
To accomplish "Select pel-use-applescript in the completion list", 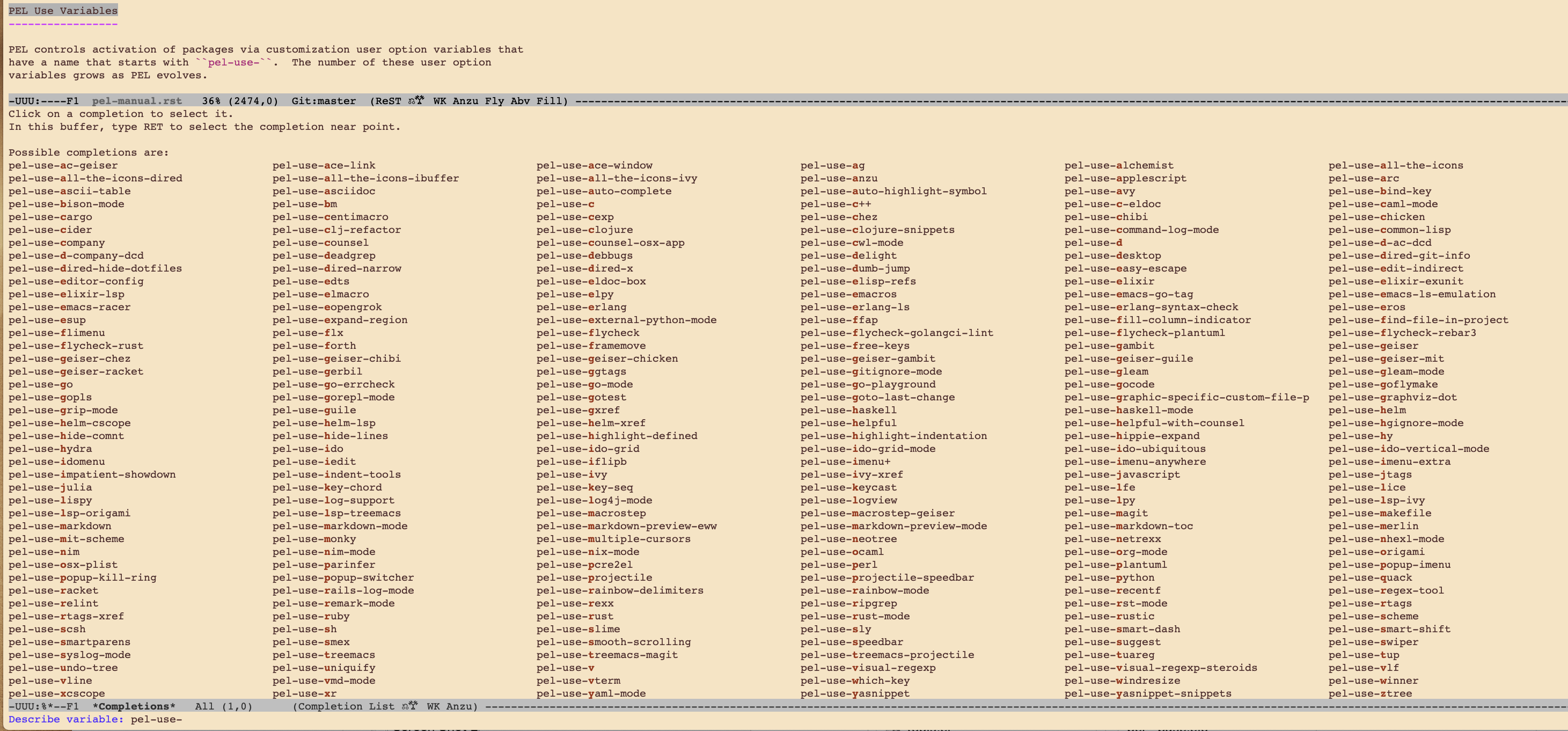I will 1125,178.
